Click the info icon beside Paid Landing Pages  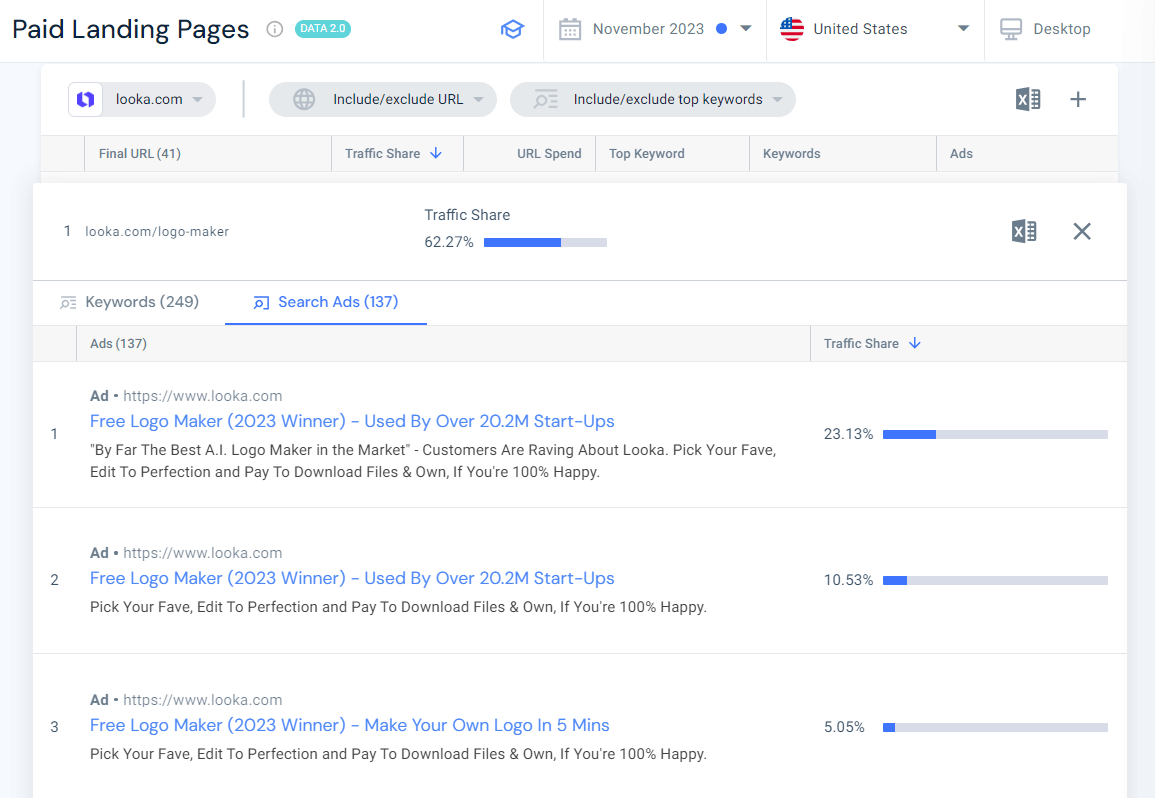(x=275, y=29)
